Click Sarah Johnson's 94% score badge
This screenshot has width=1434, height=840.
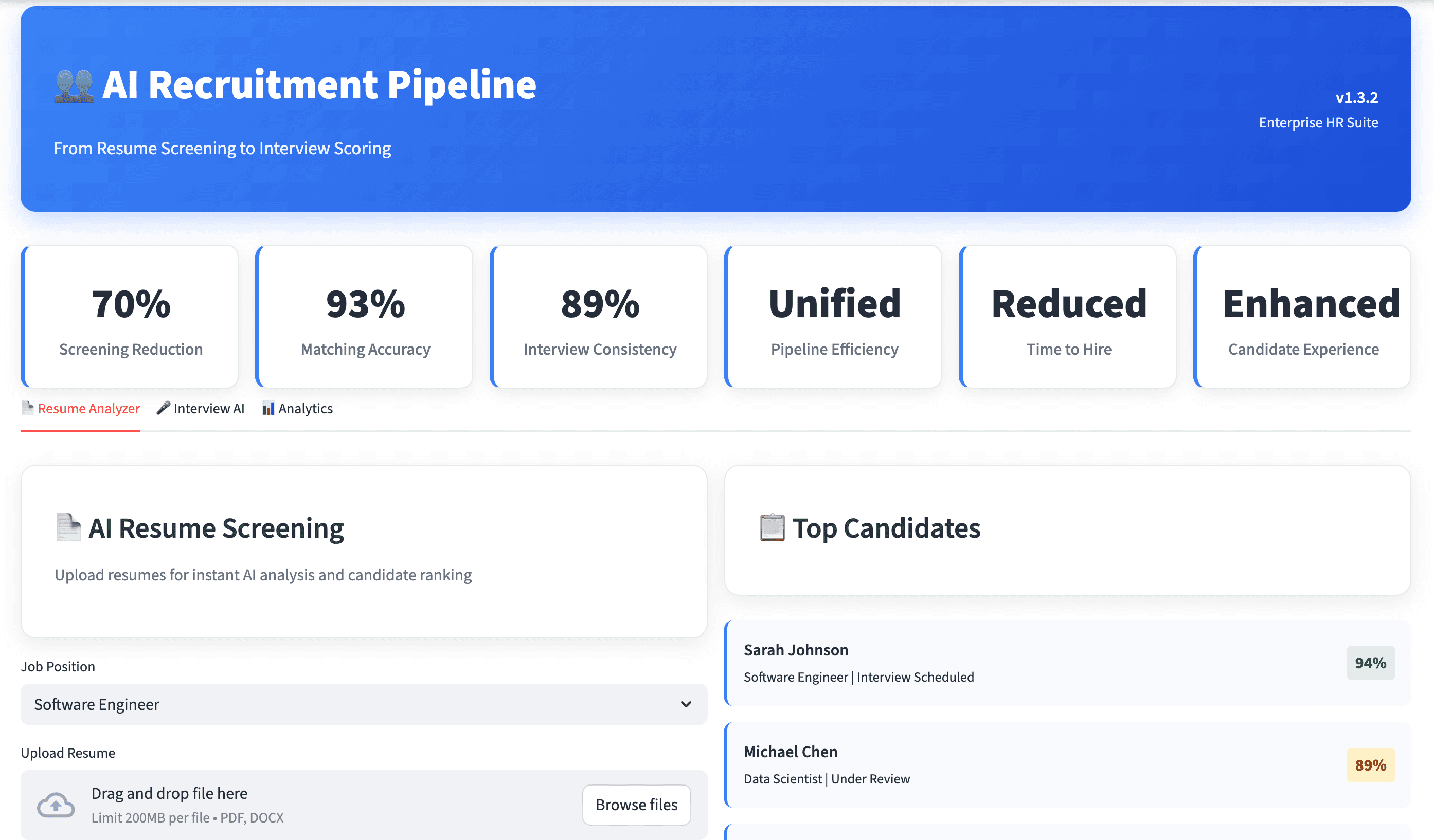[1370, 663]
